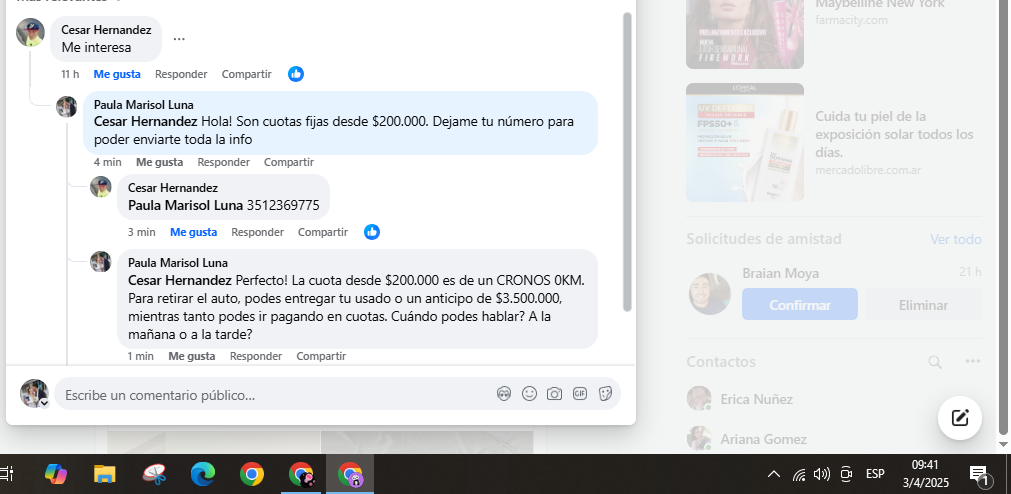
Task: Open the emoji picker in comment box
Action: 529,394
